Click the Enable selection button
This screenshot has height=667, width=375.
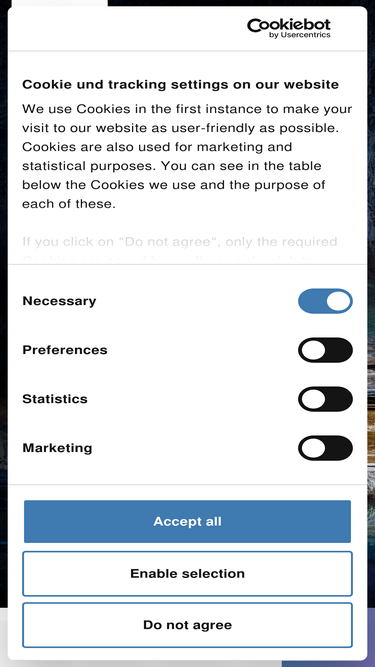pos(188,573)
